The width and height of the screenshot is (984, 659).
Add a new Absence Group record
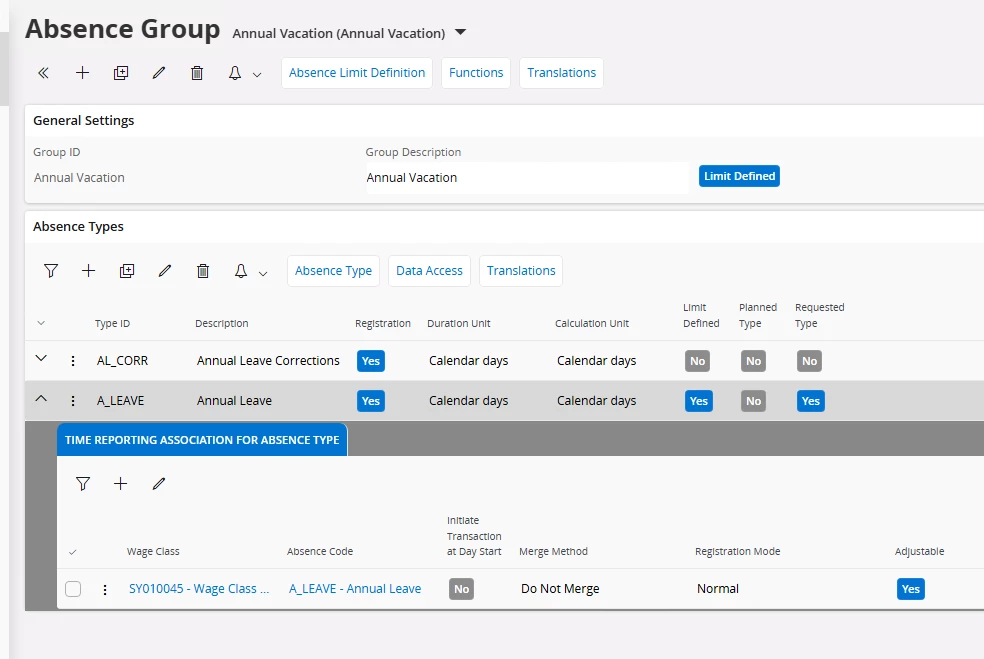[83, 73]
